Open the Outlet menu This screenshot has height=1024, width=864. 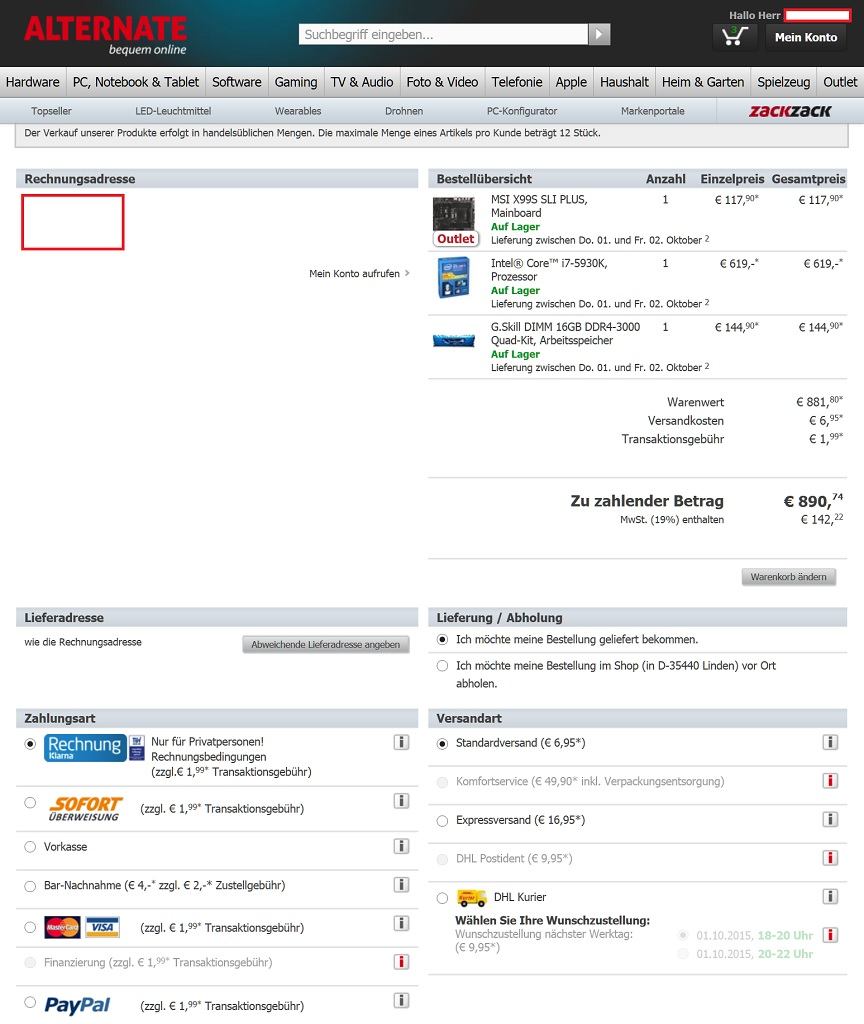click(840, 82)
